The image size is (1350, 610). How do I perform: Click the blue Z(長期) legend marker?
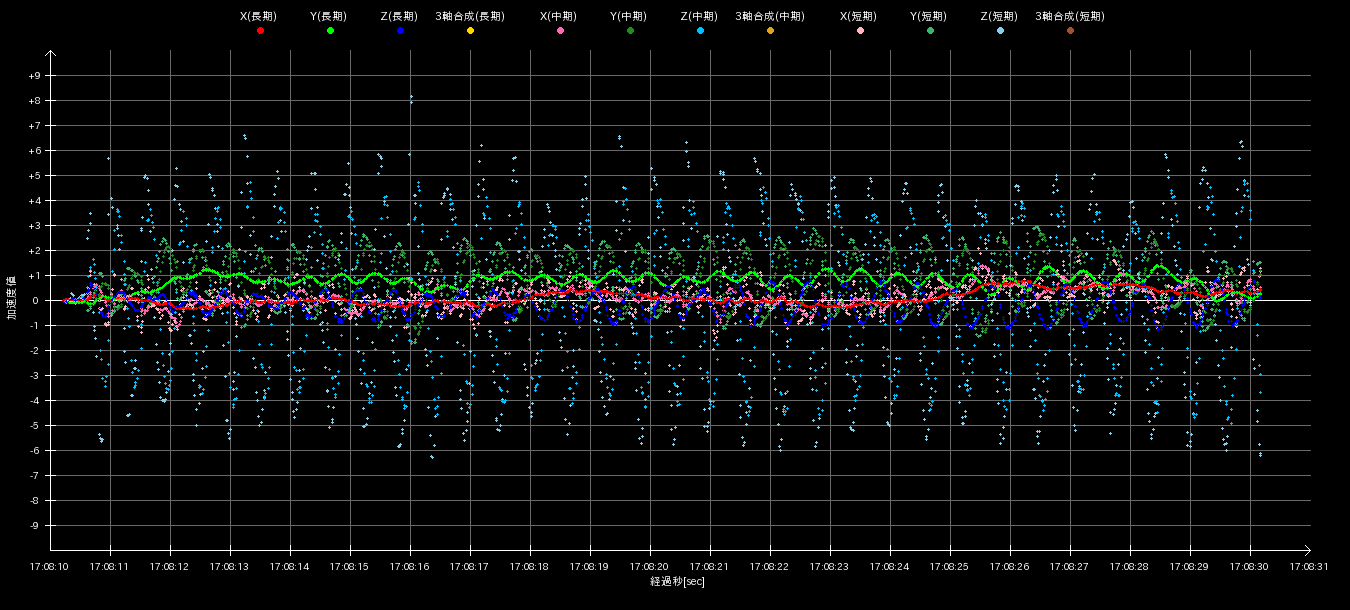point(400,31)
